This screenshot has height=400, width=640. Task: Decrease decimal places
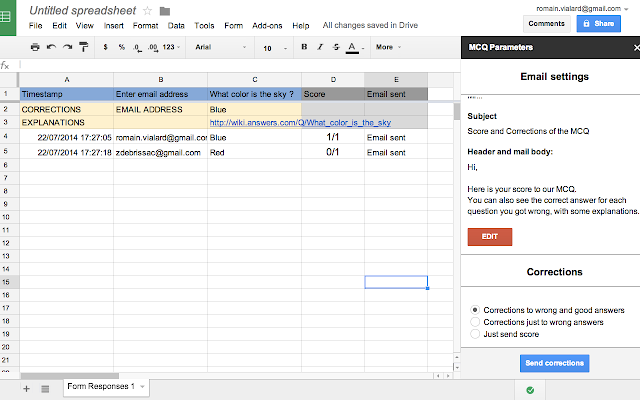coord(138,47)
